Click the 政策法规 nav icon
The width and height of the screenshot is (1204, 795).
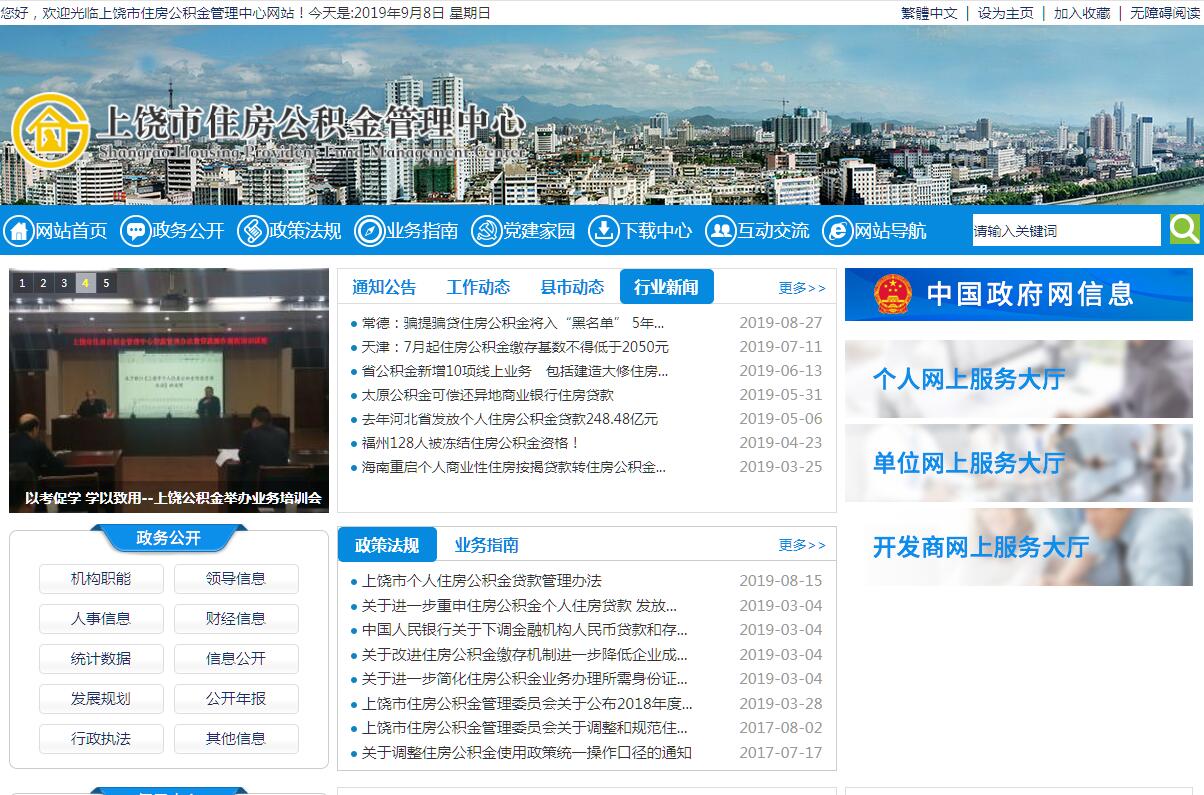(252, 231)
